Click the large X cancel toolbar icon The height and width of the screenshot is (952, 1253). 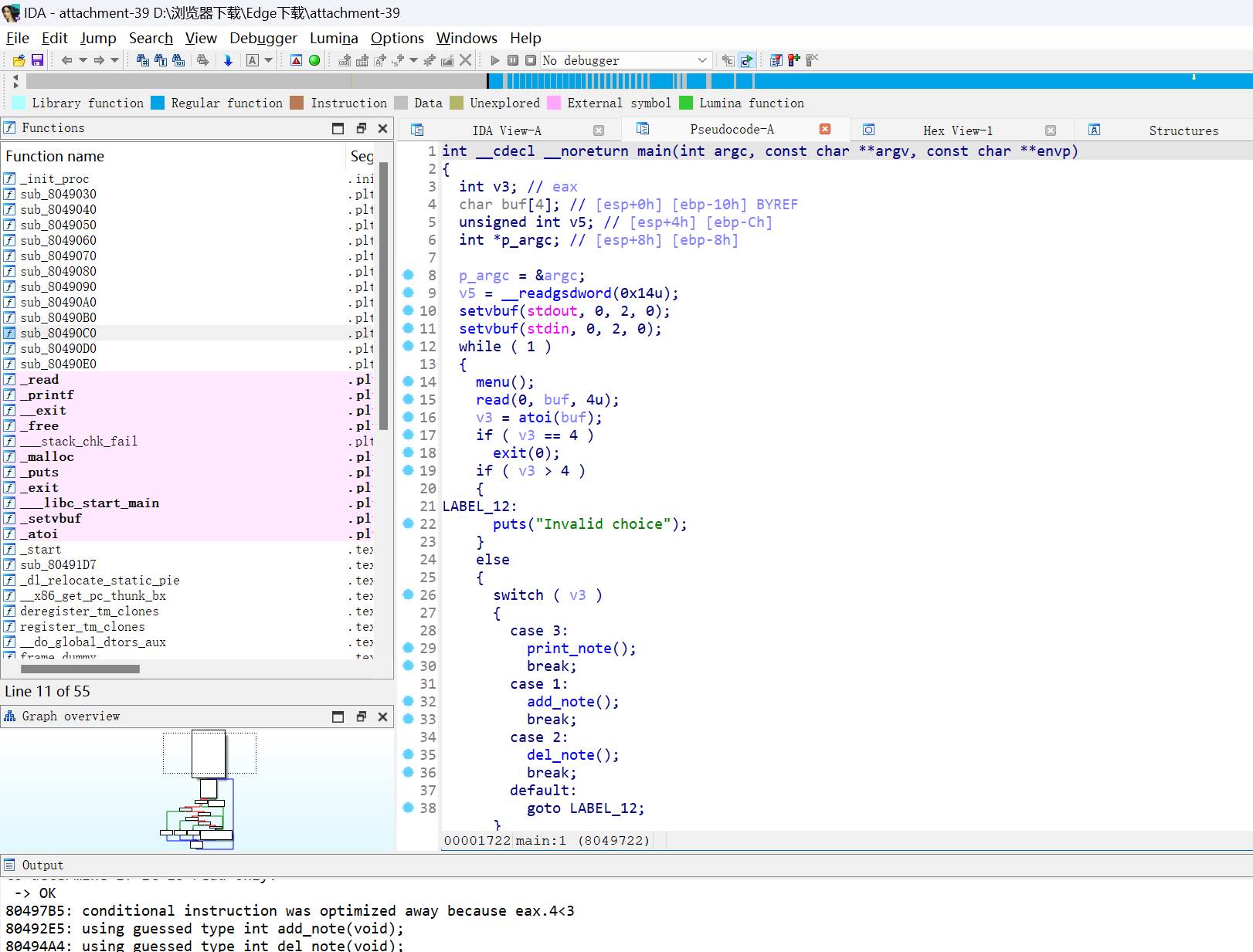465,60
